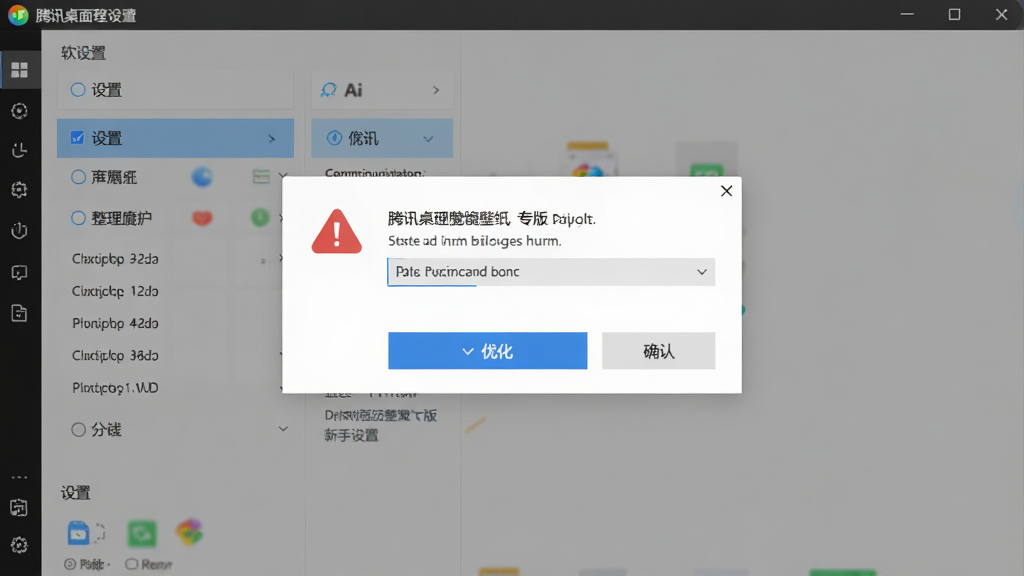Open the document icon in sidebar
The height and width of the screenshot is (576, 1024).
coord(20,313)
